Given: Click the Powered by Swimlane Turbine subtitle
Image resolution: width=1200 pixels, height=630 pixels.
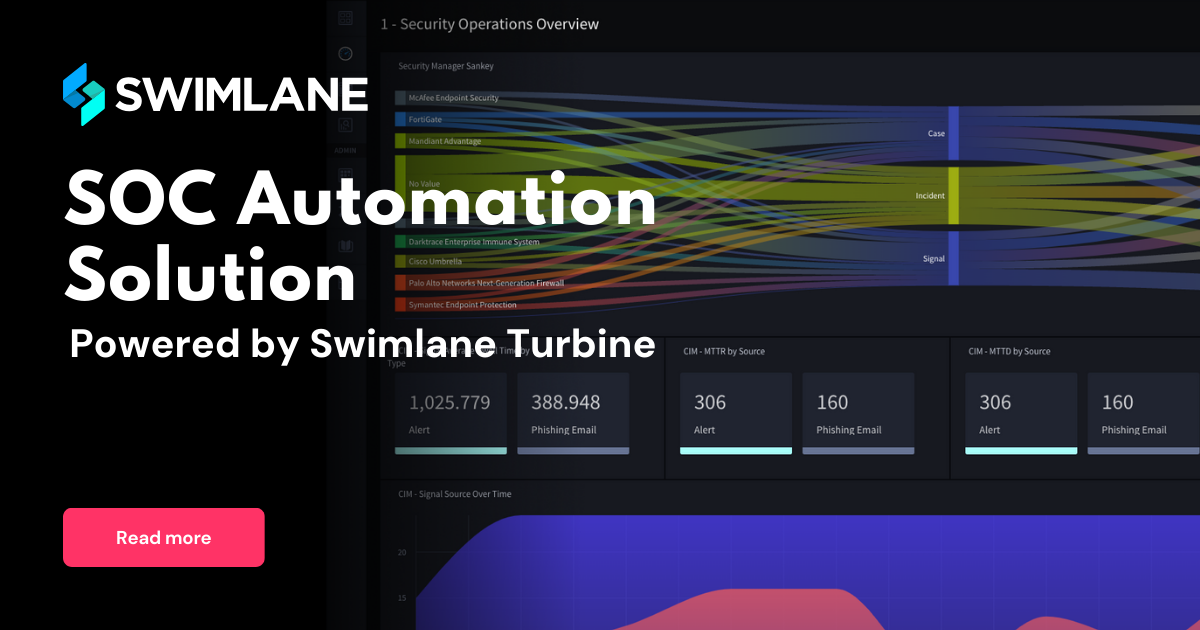Looking at the screenshot, I should point(362,343).
